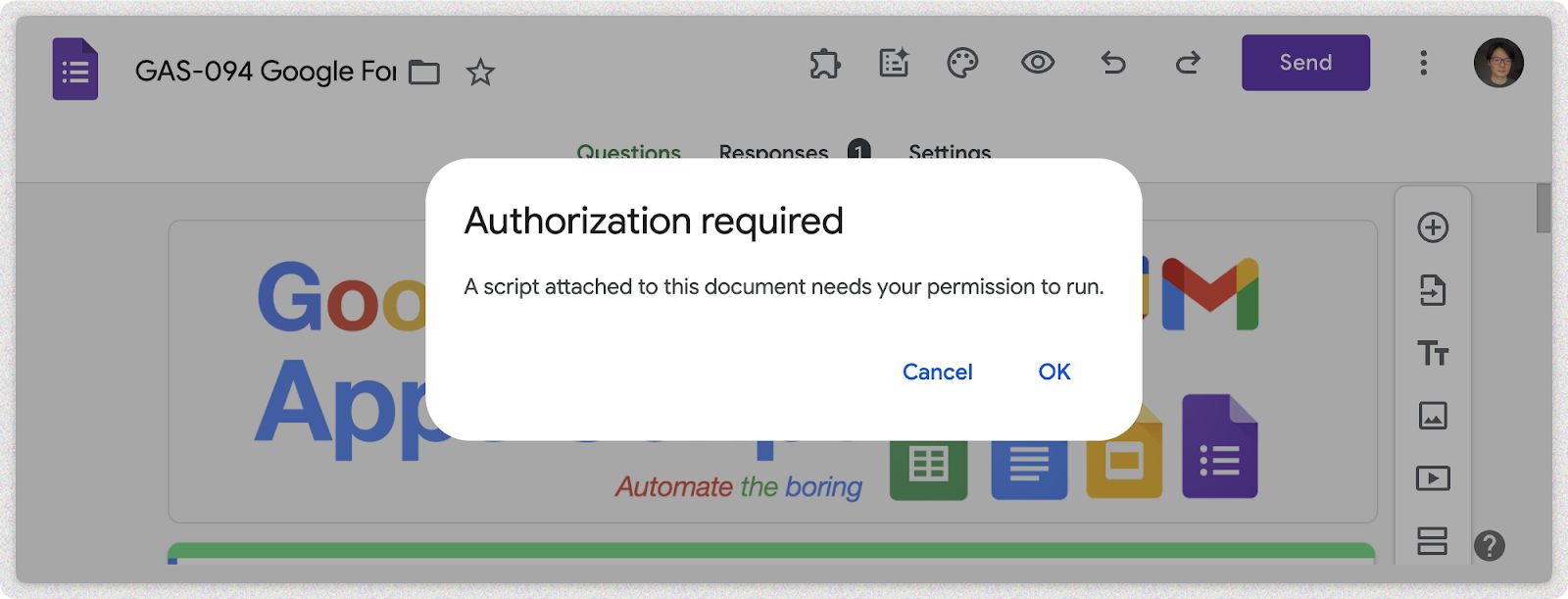Click the form title GAS-094 Google Form
This screenshot has height=599, width=1568.
tap(266, 72)
